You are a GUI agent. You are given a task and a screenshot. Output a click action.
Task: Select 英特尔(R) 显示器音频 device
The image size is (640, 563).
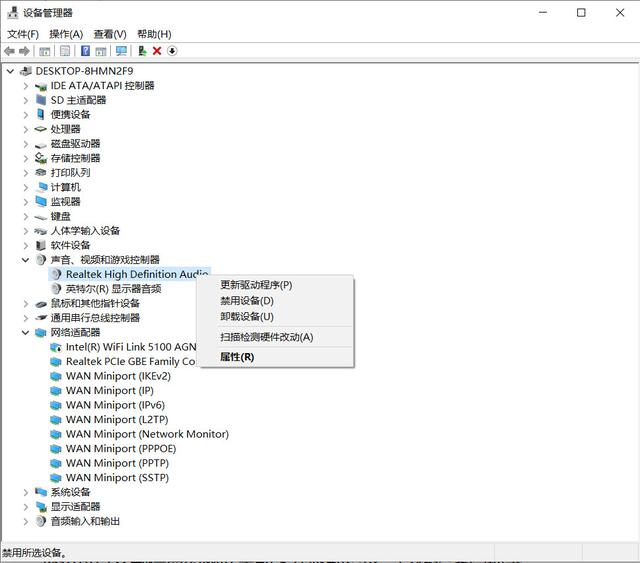pyautogui.click(x=113, y=289)
